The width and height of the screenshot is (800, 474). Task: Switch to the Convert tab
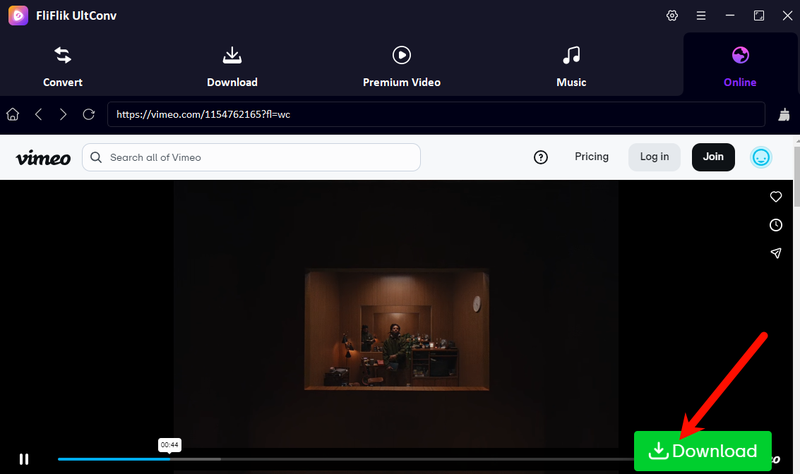pyautogui.click(x=63, y=67)
